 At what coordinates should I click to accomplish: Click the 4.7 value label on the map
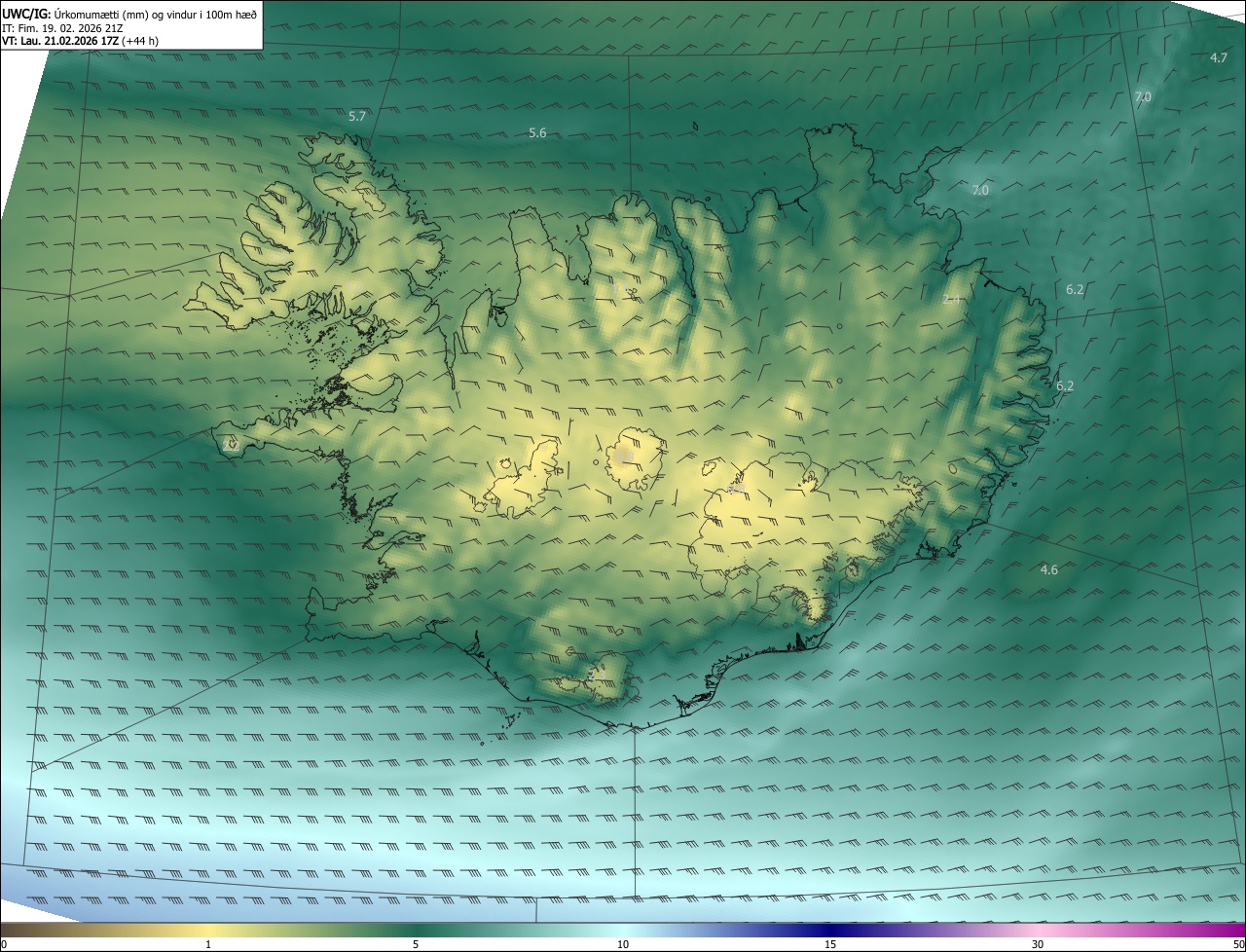coord(1219,57)
